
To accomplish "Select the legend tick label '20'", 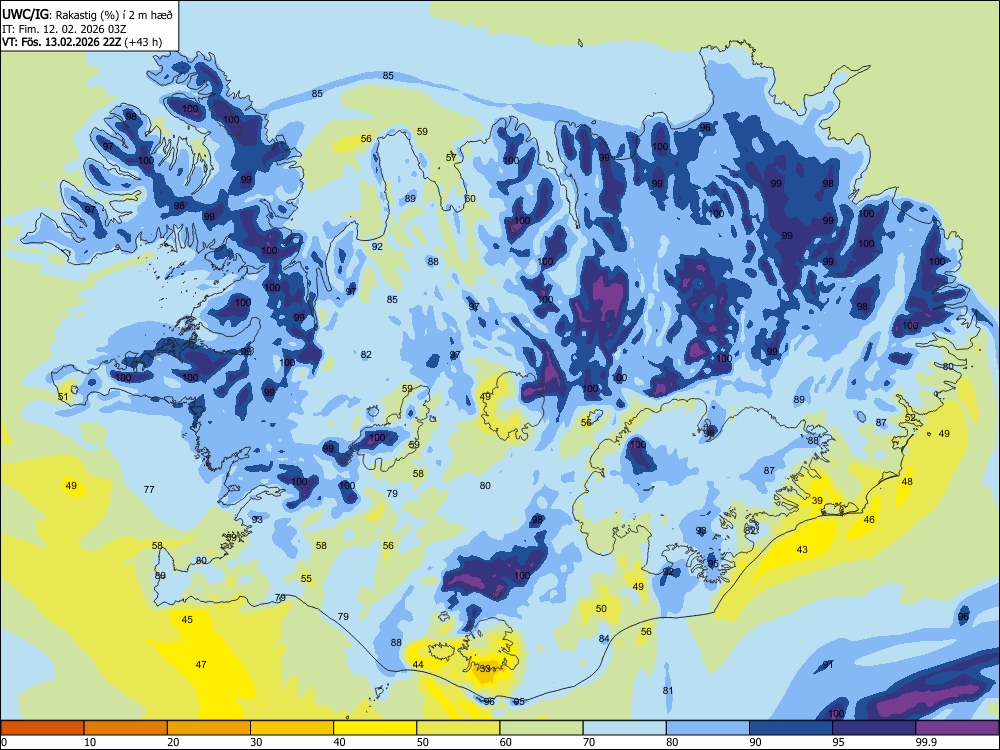I will (x=173, y=742).
